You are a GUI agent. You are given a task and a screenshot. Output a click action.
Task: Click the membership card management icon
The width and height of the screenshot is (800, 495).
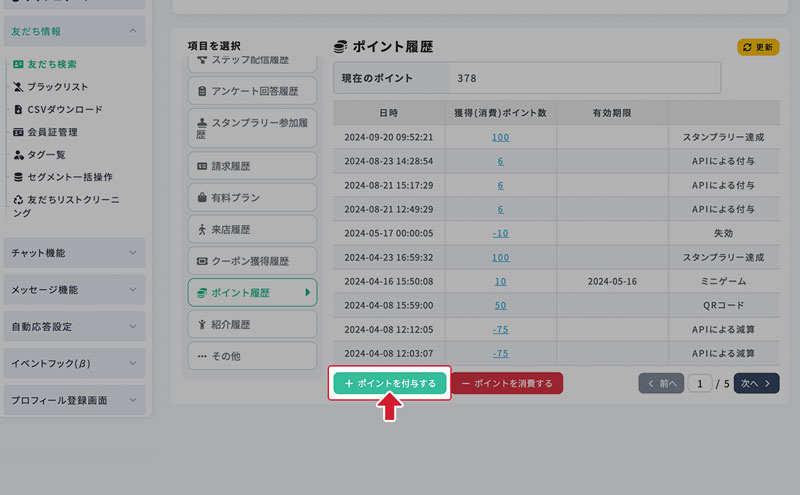point(18,132)
